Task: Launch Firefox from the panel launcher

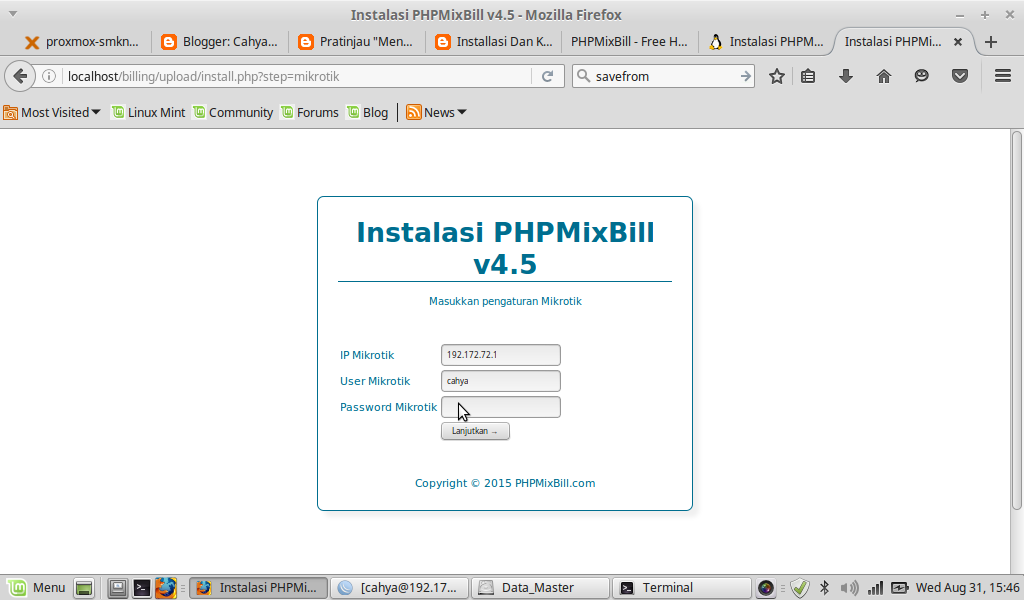Action: pos(165,588)
